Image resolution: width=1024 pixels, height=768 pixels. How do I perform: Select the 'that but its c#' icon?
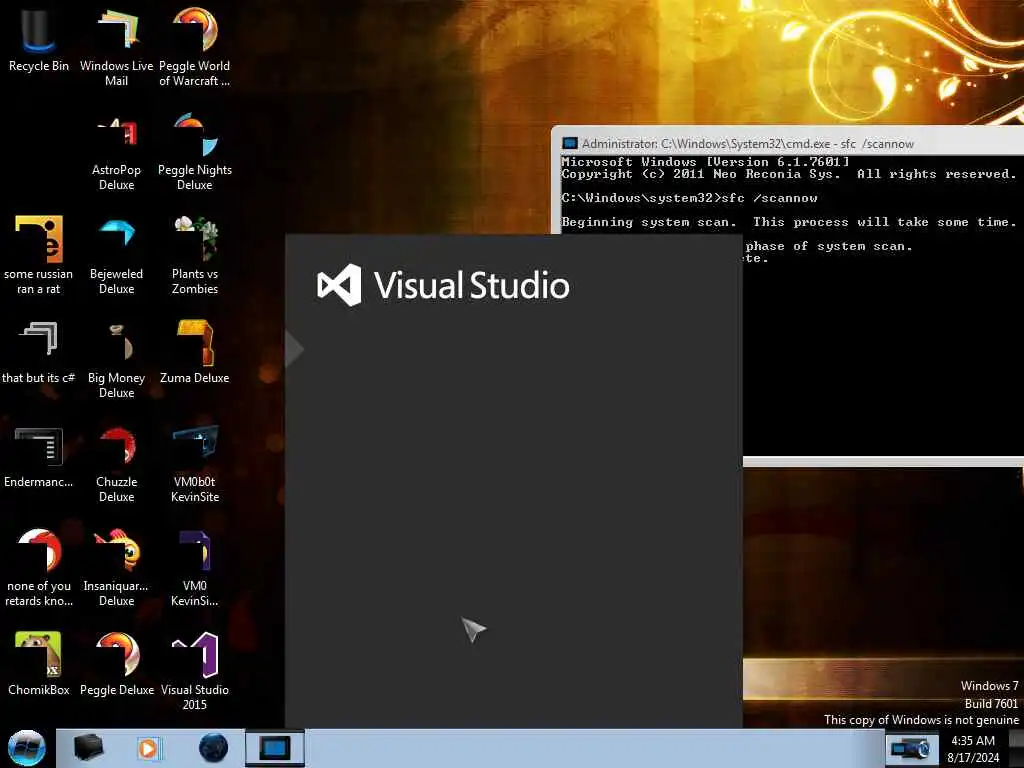39,353
